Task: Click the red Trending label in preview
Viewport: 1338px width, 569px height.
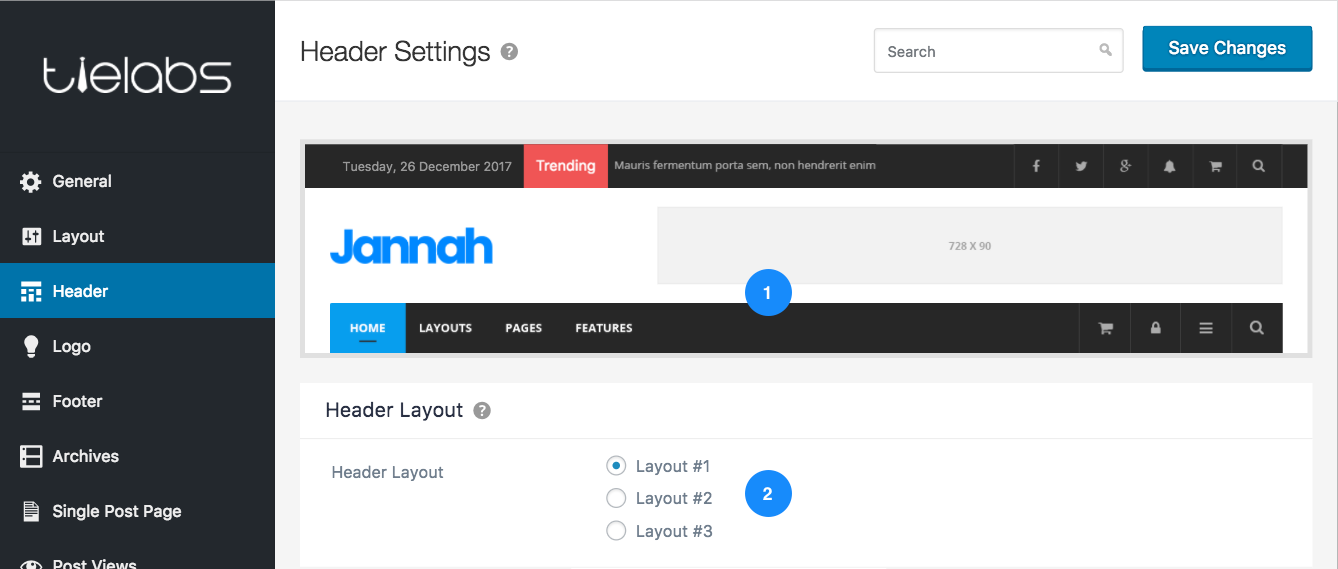Action: pyautogui.click(x=566, y=166)
